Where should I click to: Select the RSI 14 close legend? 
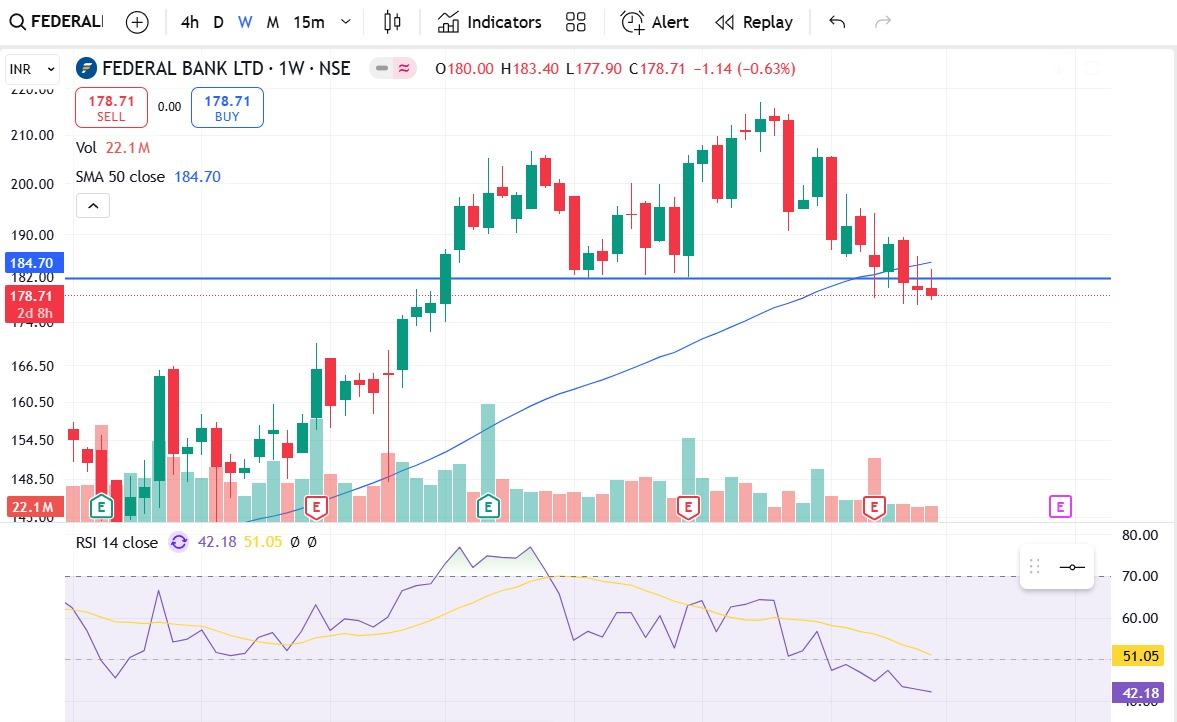pyautogui.click(x=117, y=542)
